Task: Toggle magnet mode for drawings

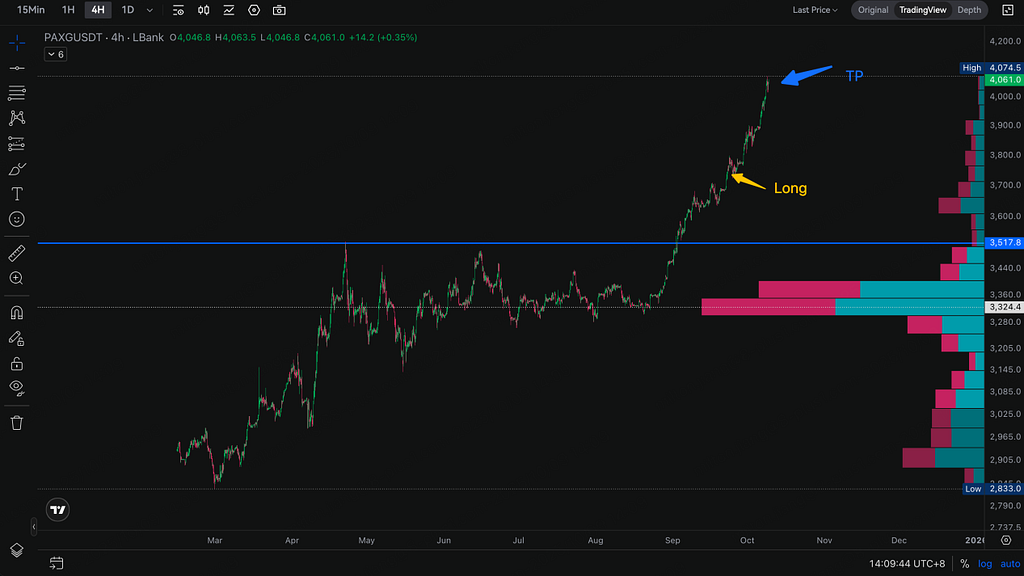Action: click(x=17, y=313)
